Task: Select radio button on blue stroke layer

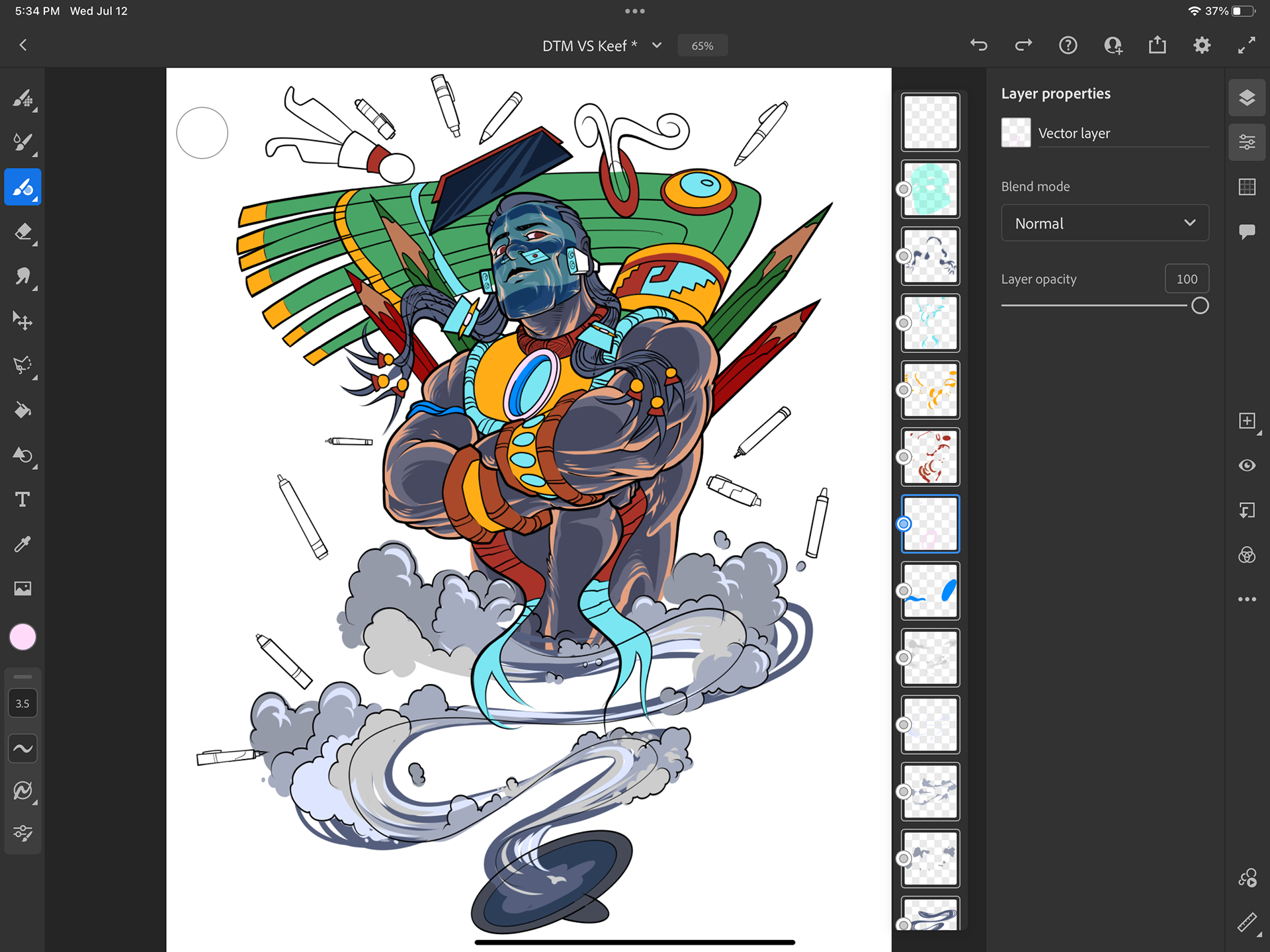Action: point(904,591)
